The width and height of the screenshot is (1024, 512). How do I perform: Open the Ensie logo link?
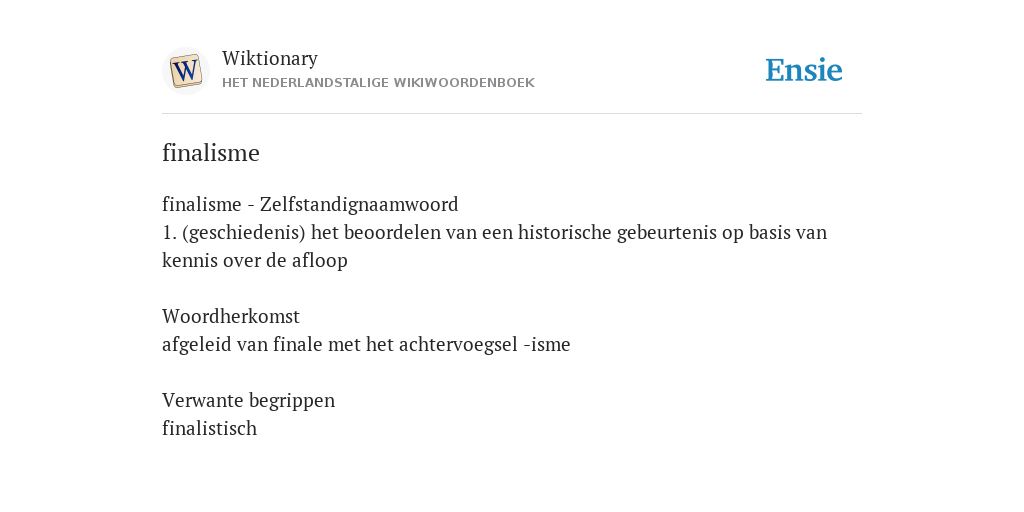804,70
